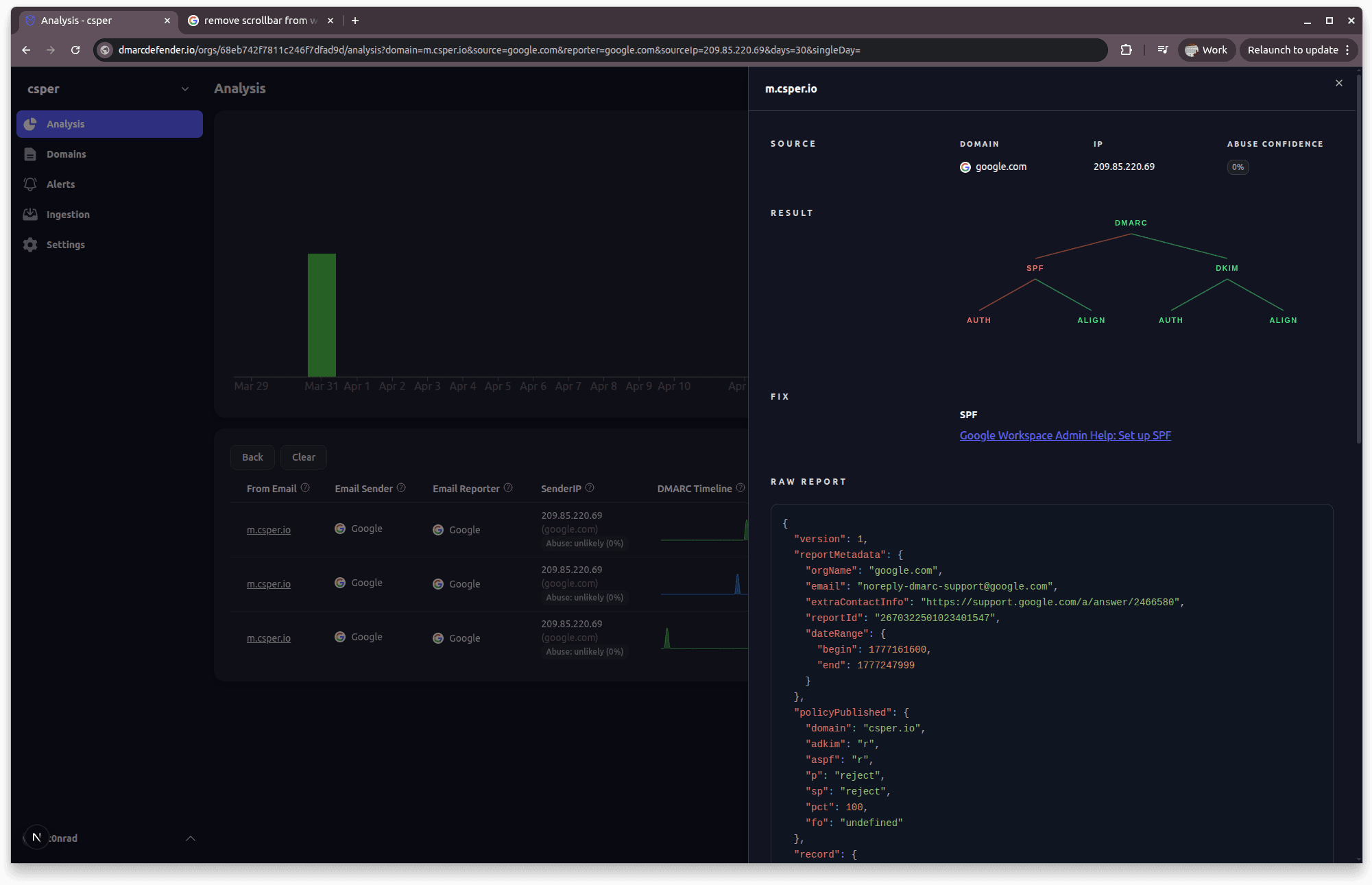Screen dimensions: 1372x885
Task: Open m.csper.io link in third row
Action: [269, 638]
